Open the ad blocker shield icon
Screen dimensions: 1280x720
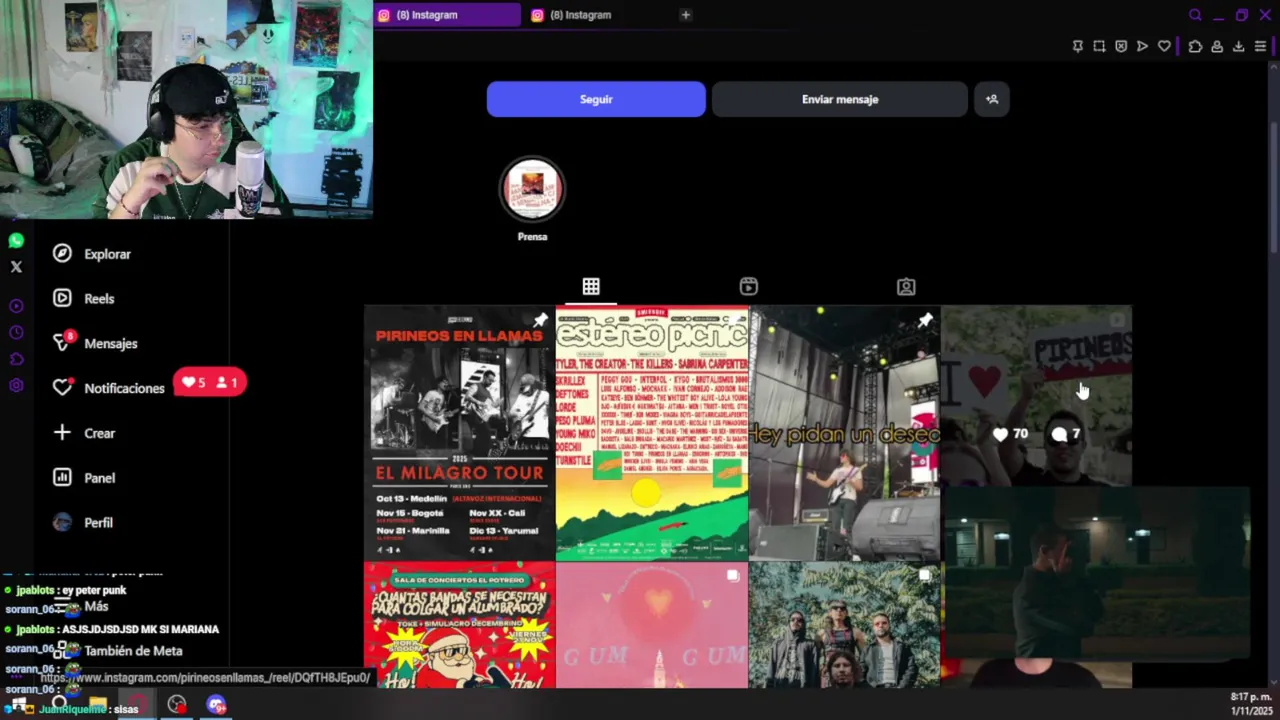tap(1121, 46)
